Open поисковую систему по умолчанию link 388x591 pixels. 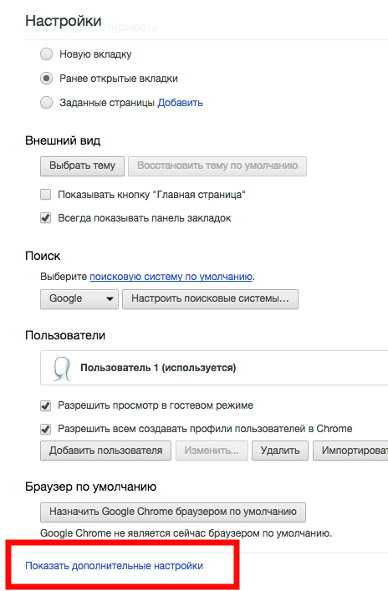point(171,277)
